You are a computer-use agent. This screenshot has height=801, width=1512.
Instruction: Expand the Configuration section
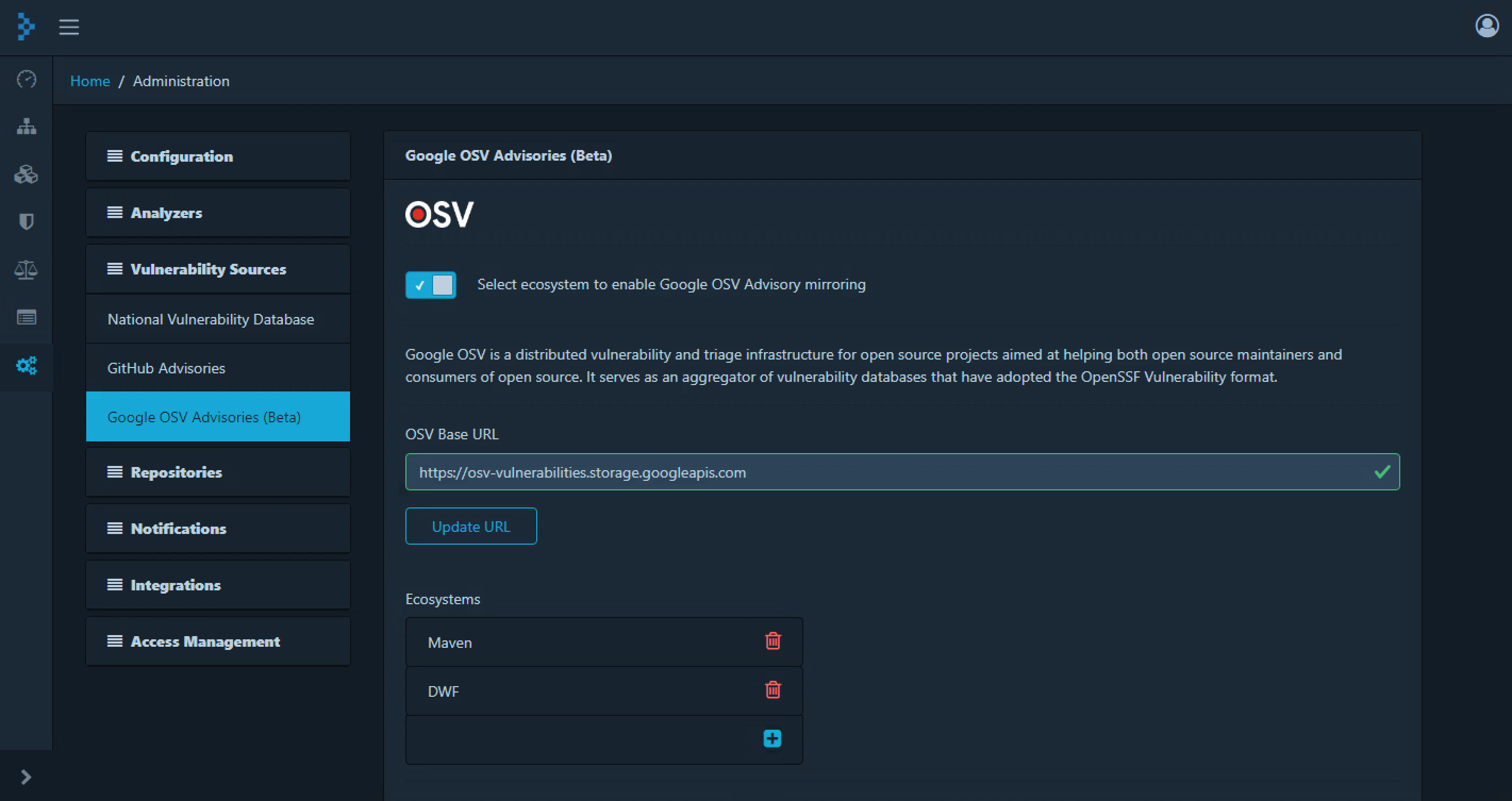click(x=218, y=156)
